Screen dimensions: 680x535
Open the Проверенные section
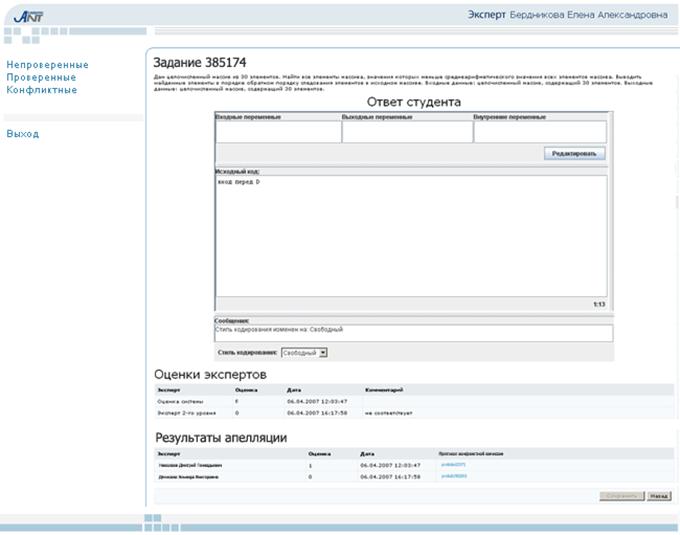click(41, 78)
